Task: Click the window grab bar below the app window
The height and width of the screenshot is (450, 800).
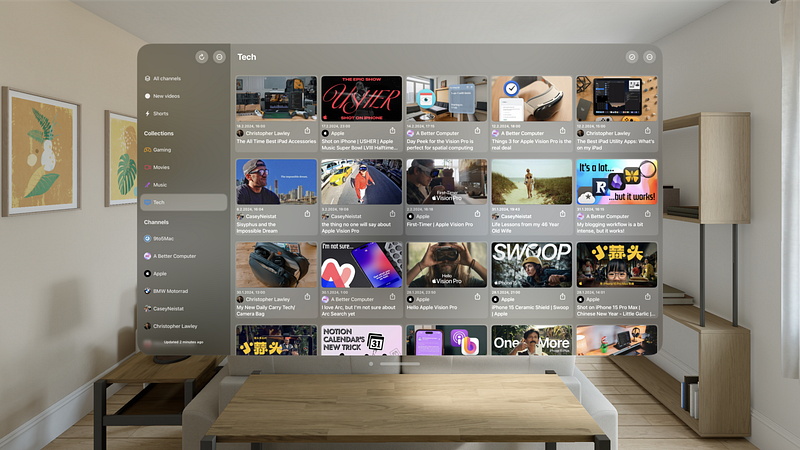Action: pyautogui.click(x=399, y=364)
